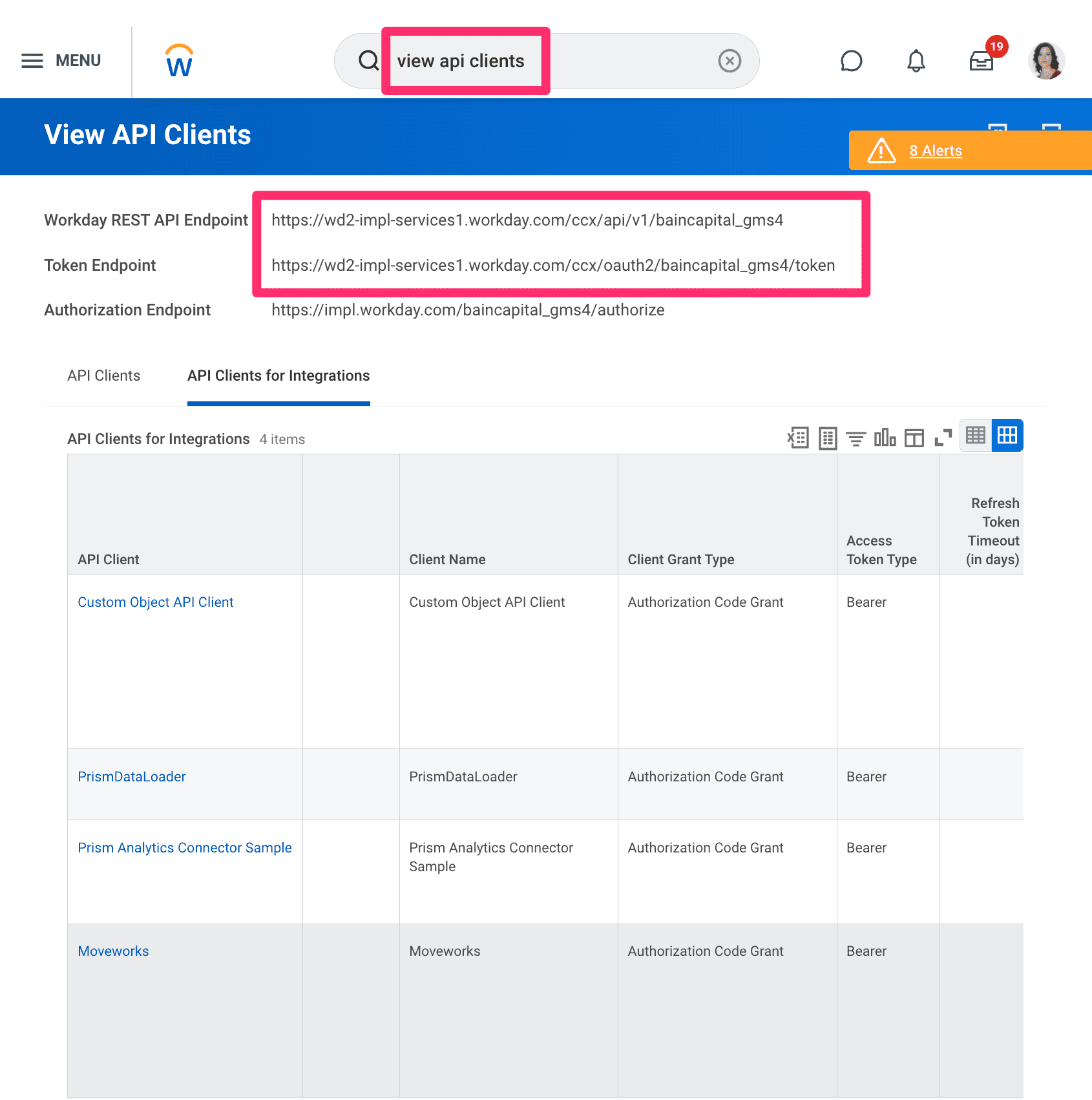The width and height of the screenshot is (1092, 1100).
Task: Select the Workday REST API Endpoint URL
Action: point(527,220)
